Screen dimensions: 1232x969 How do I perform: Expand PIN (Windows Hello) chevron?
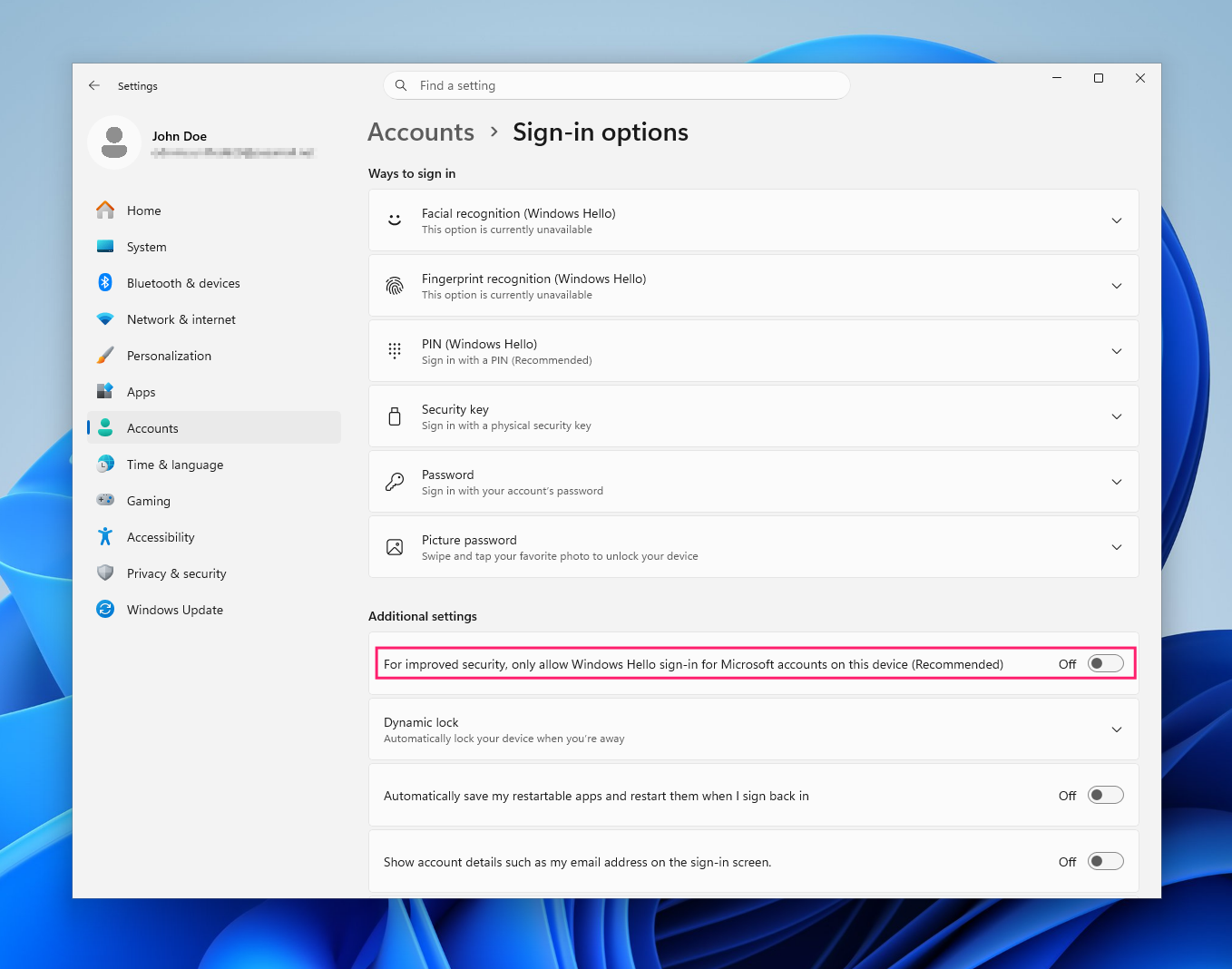click(x=1117, y=351)
